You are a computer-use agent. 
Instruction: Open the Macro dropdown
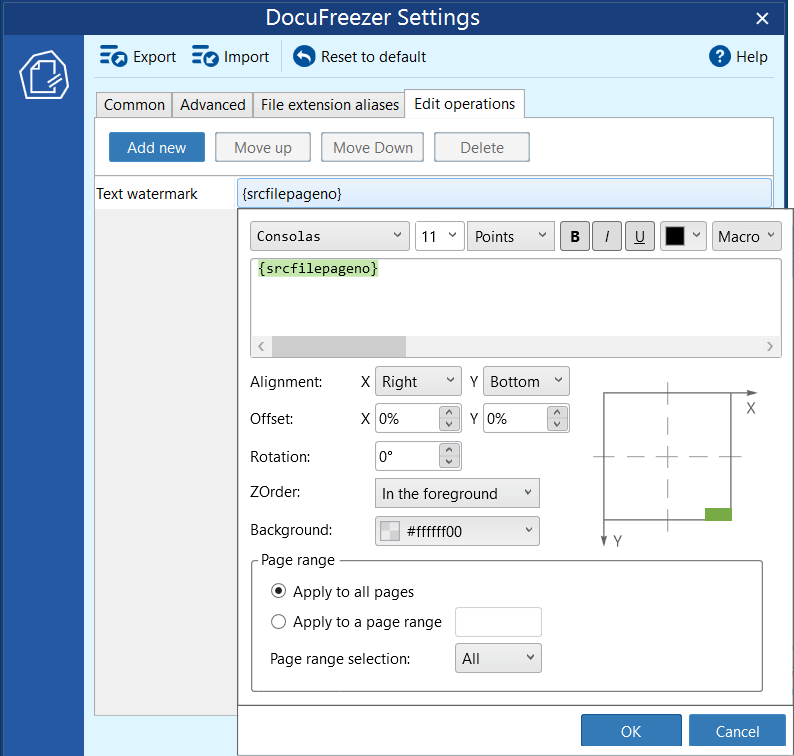(746, 236)
